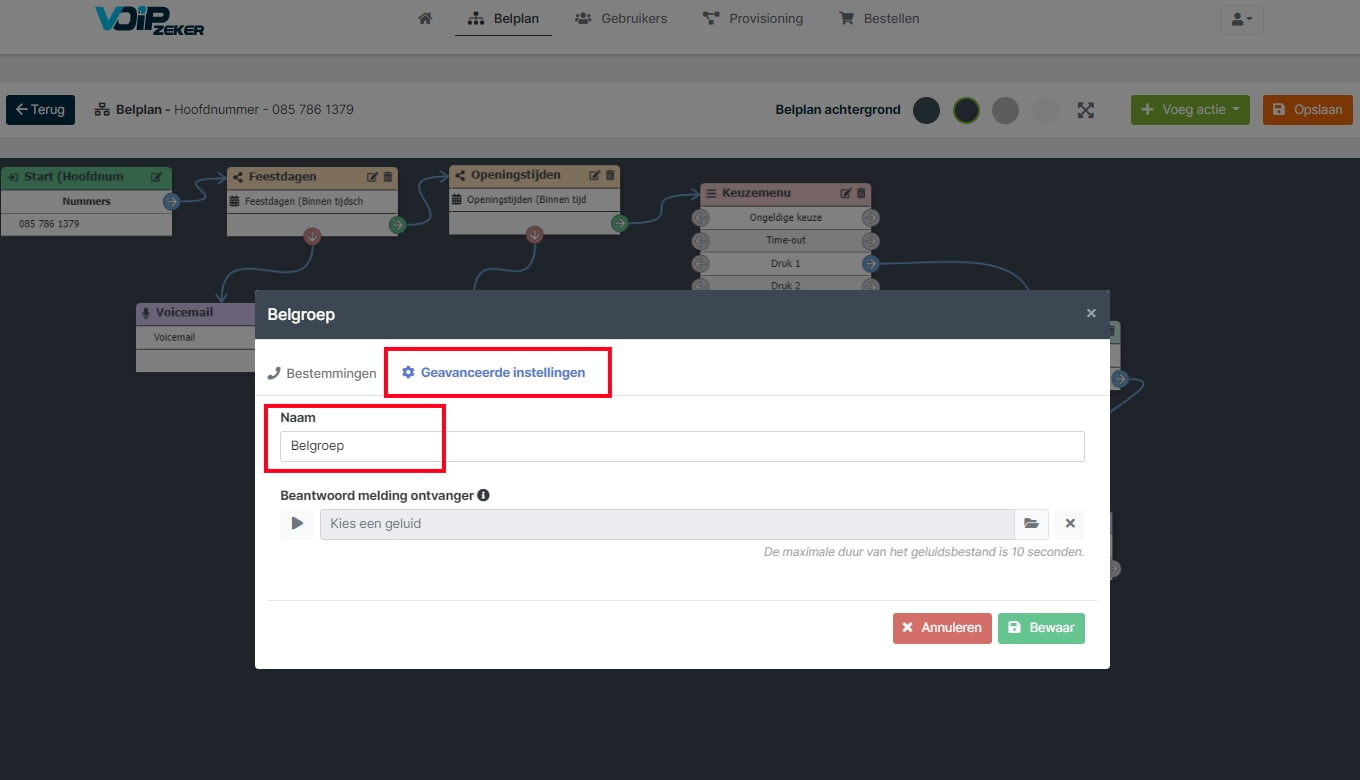
Task: Select the medium gray background swatch
Action: click(x=1005, y=110)
